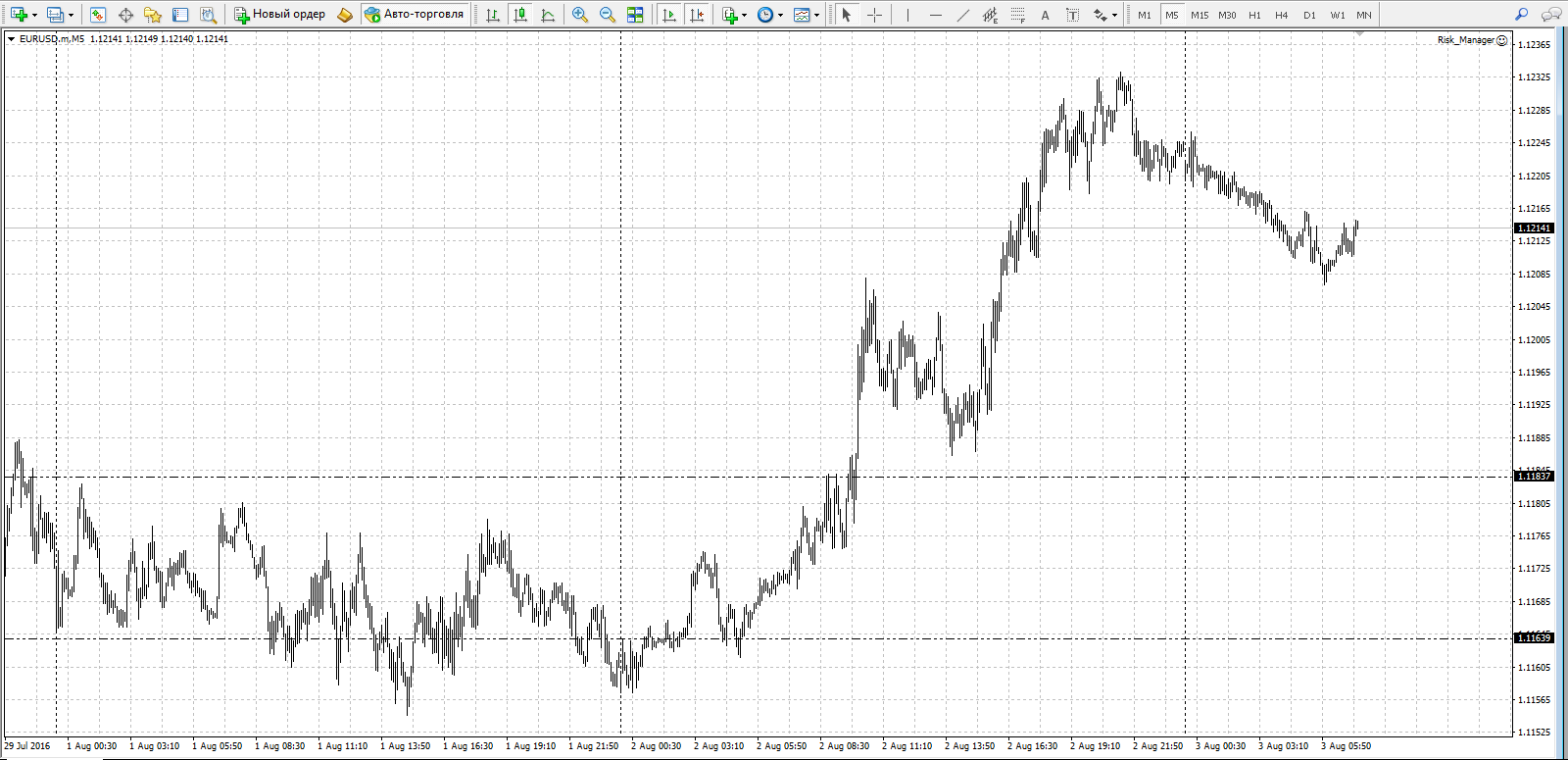Click the zoom out magnifier icon

608,15
